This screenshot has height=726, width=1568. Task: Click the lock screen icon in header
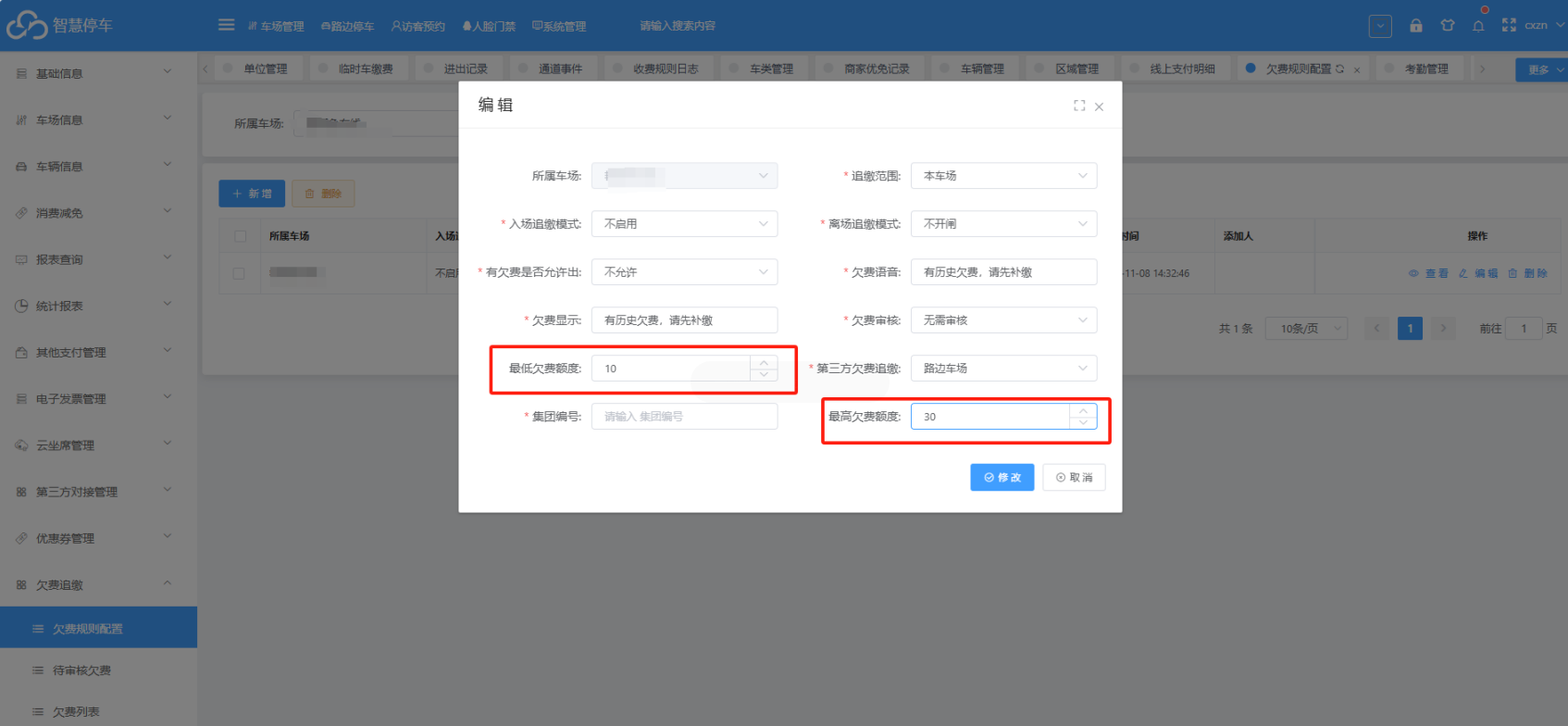point(1415,26)
